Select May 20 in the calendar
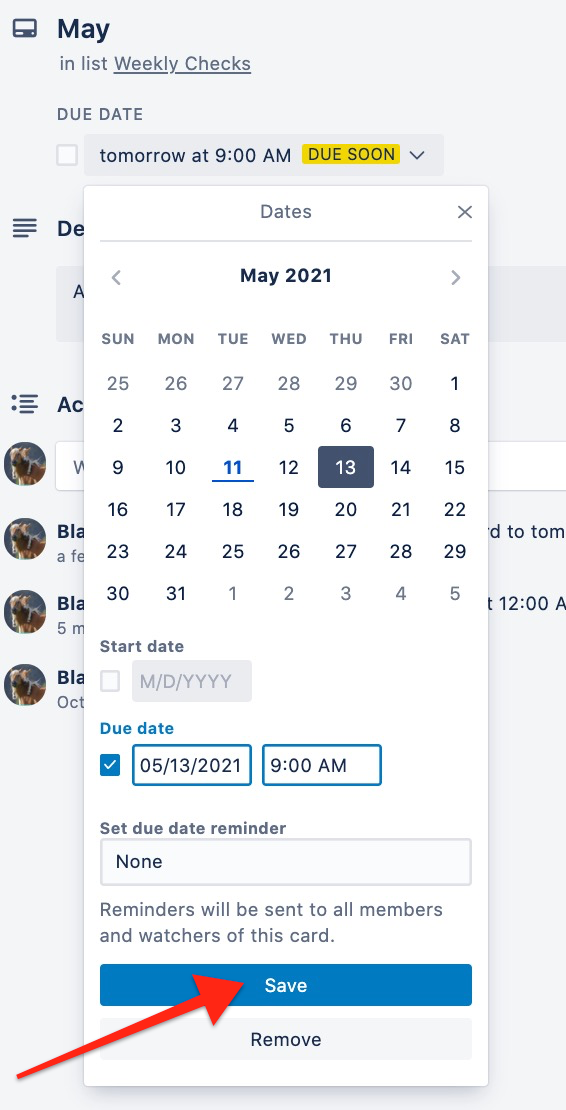Image resolution: width=566 pixels, height=1110 pixels. (x=345, y=509)
